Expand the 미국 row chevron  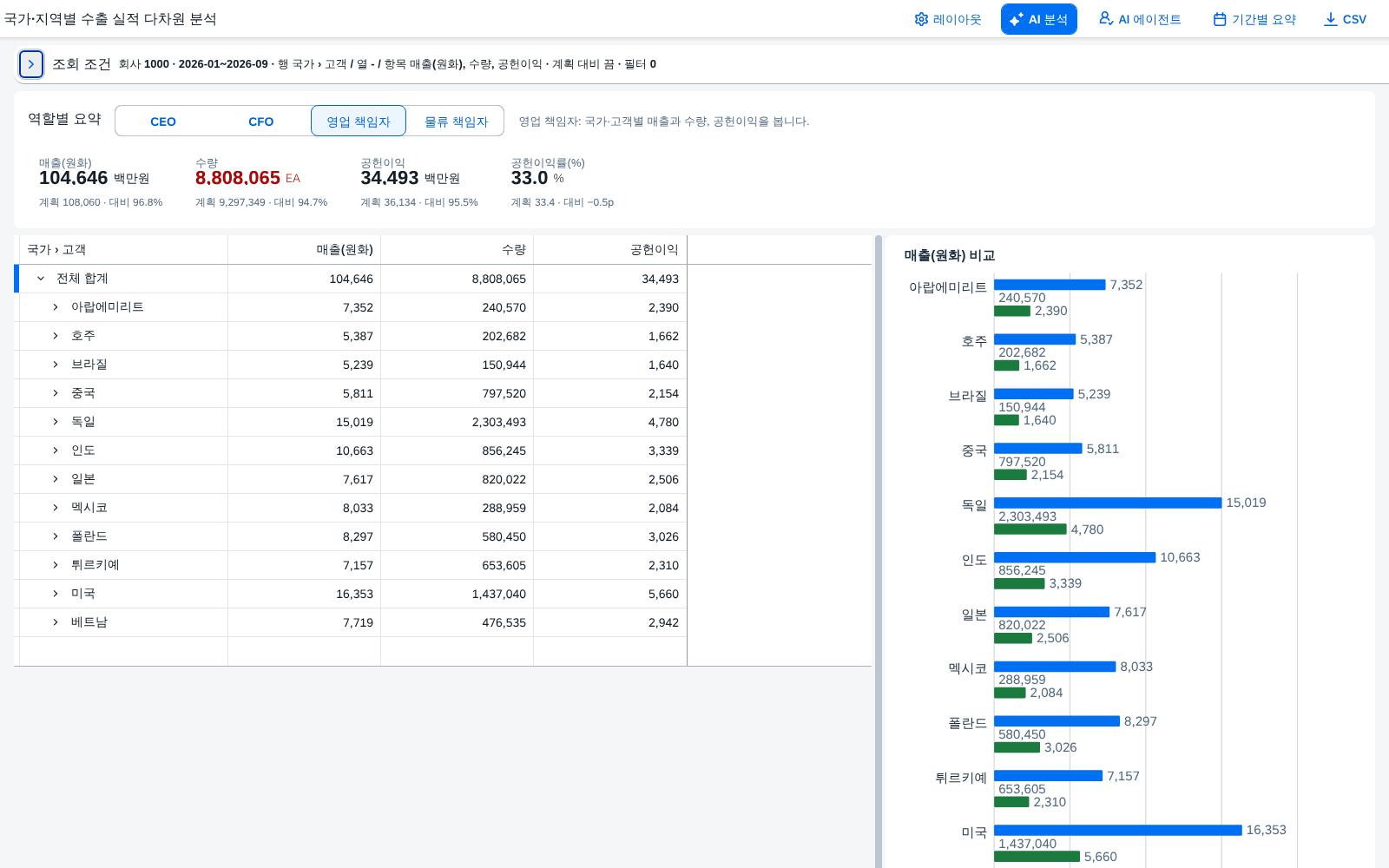pyautogui.click(x=56, y=594)
